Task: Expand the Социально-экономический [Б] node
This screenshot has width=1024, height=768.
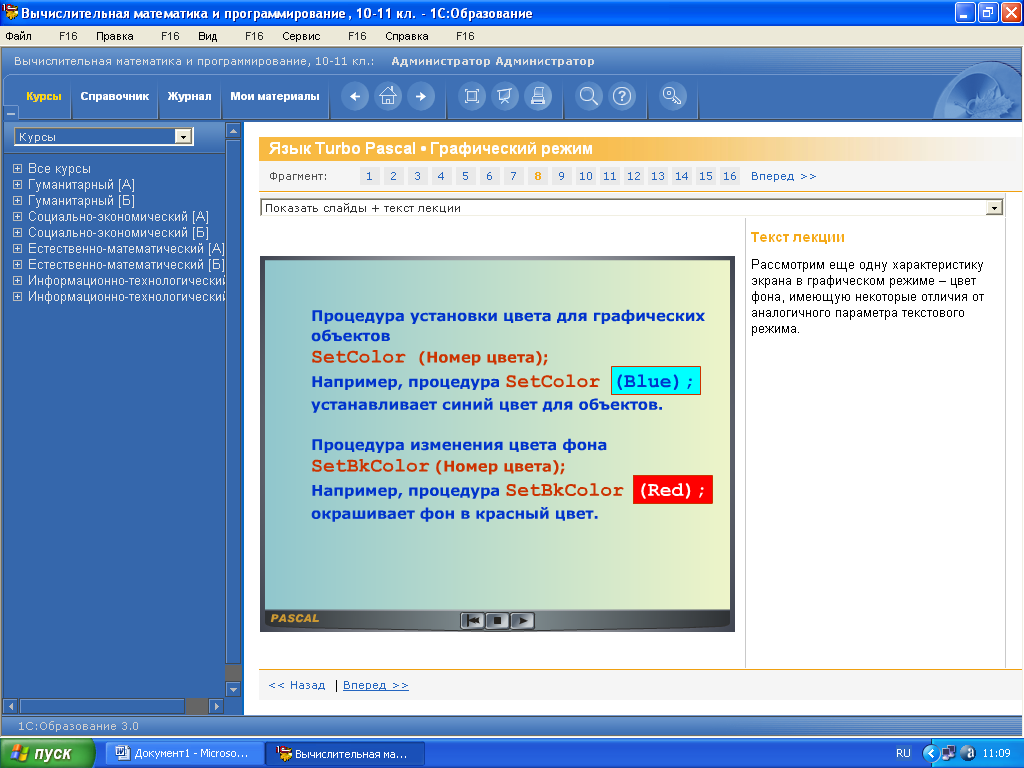Action: click(18, 232)
